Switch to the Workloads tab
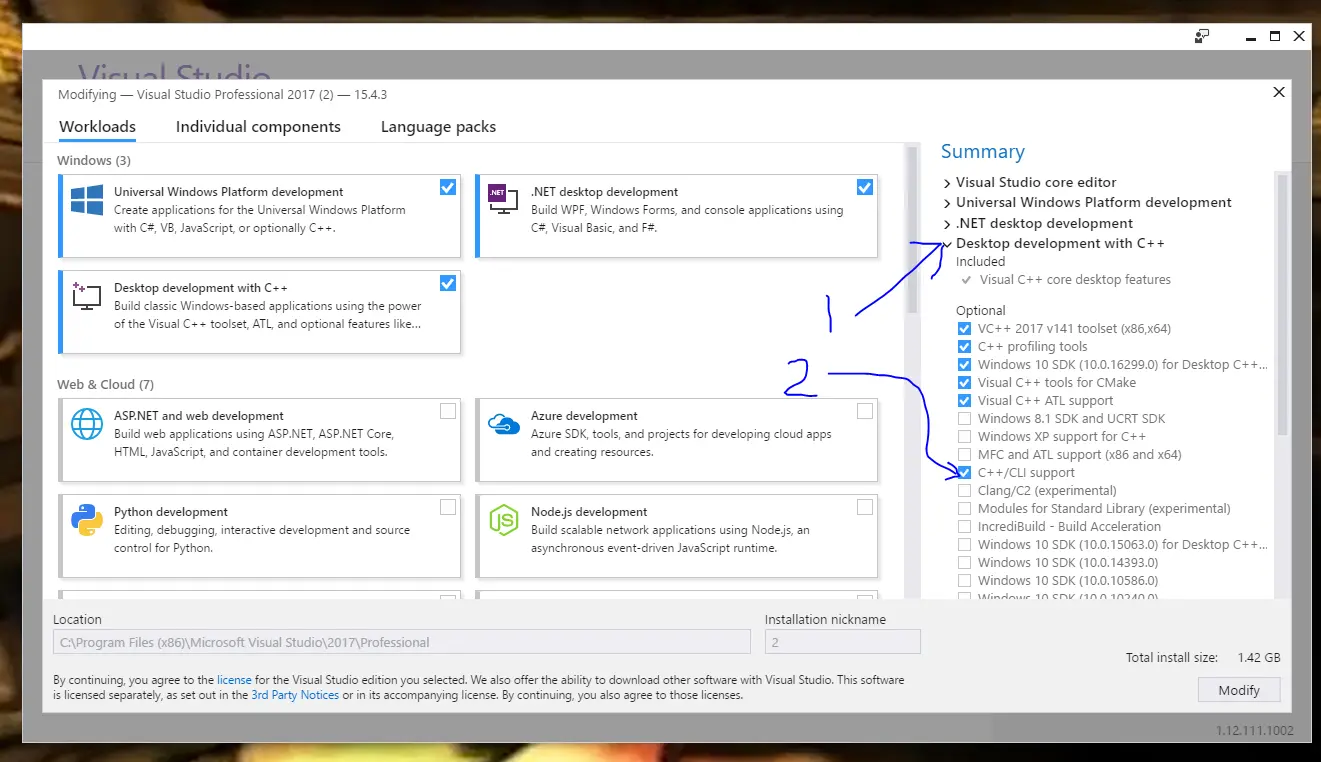The width and height of the screenshot is (1321, 762). [98, 127]
